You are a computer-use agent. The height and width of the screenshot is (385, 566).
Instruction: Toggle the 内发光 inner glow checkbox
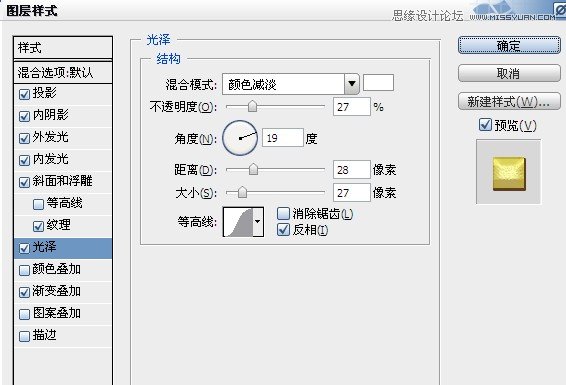coord(24,161)
